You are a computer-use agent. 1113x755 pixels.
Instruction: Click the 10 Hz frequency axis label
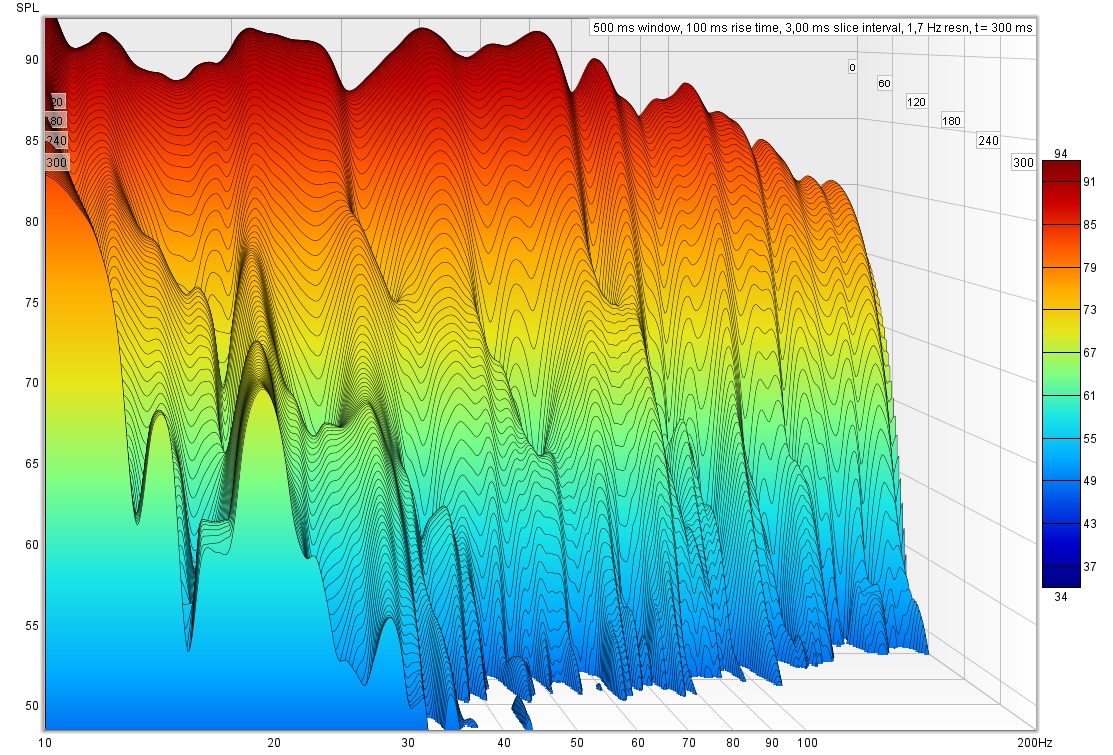(45, 742)
